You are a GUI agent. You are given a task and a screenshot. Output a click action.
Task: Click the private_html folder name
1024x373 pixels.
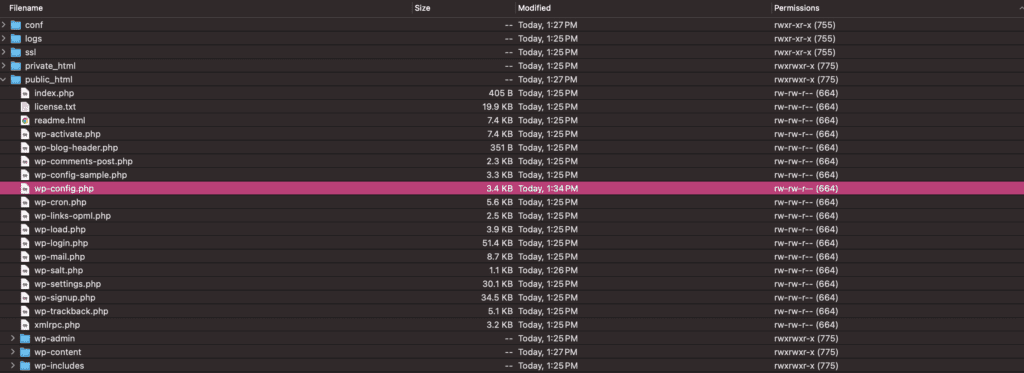[51, 66]
